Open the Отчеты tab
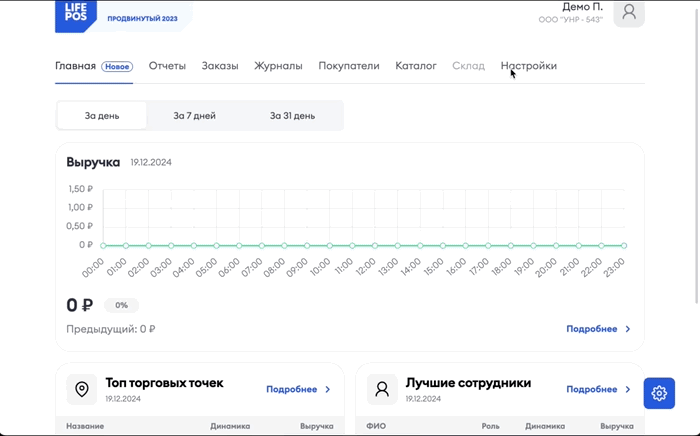700x436 pixels. pyautogui.click(x=167, y=66)
